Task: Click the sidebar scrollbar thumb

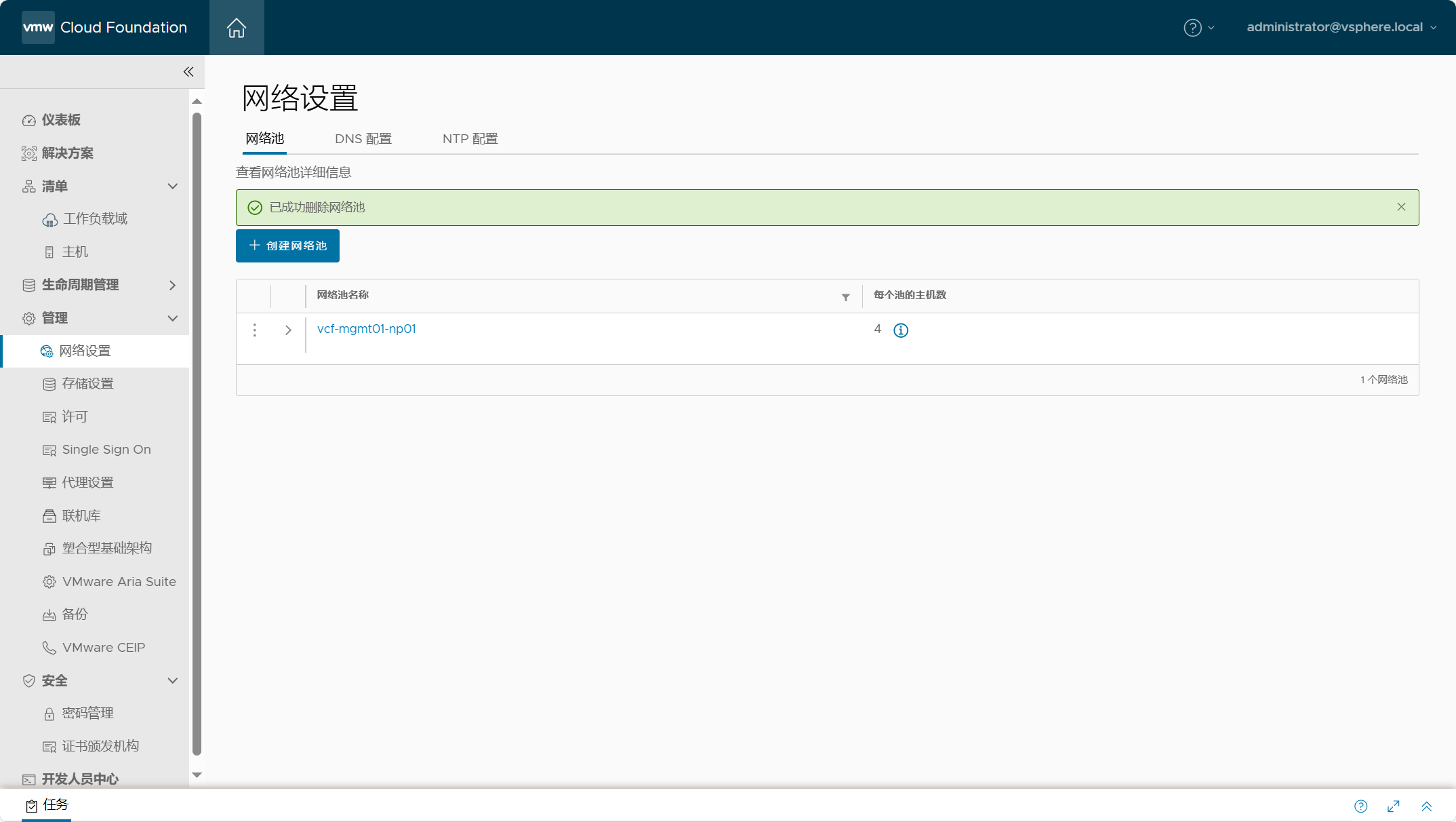Action: click(x=197, y=434)
